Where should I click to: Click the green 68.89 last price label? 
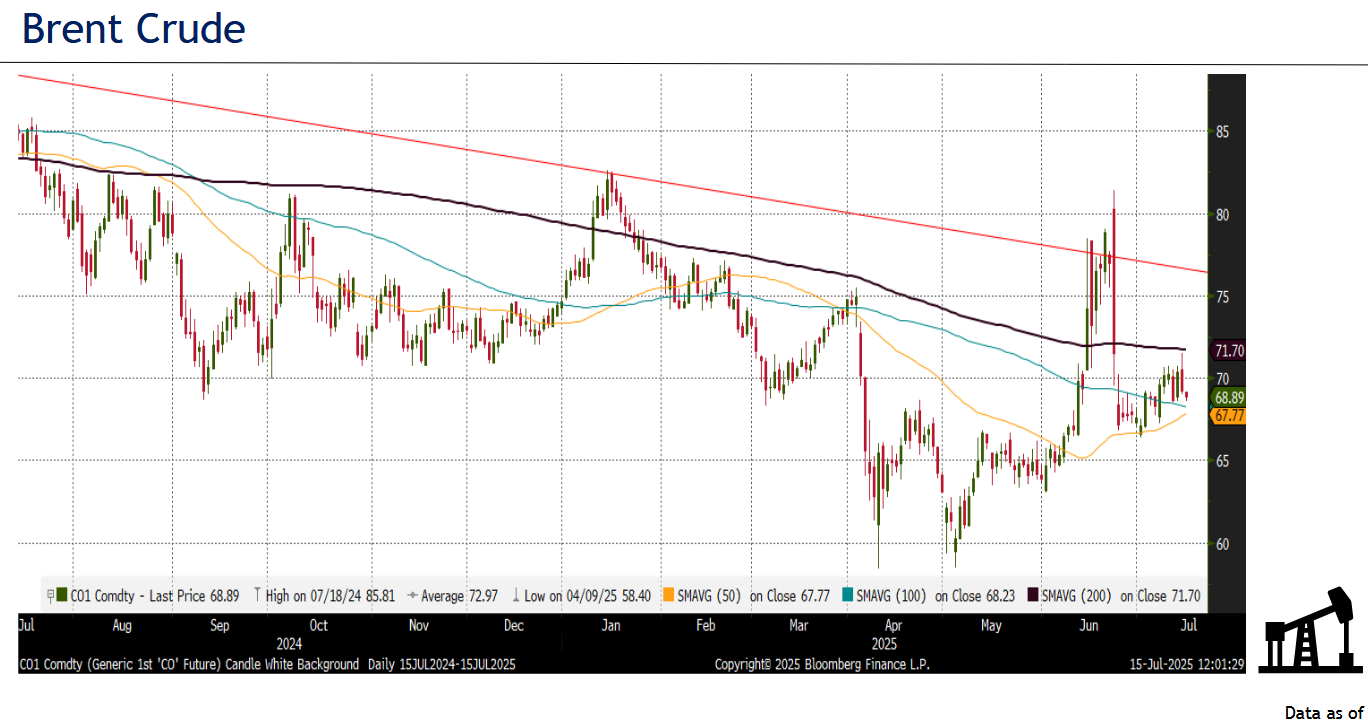pyautogui.click(x=1228, y=397)
